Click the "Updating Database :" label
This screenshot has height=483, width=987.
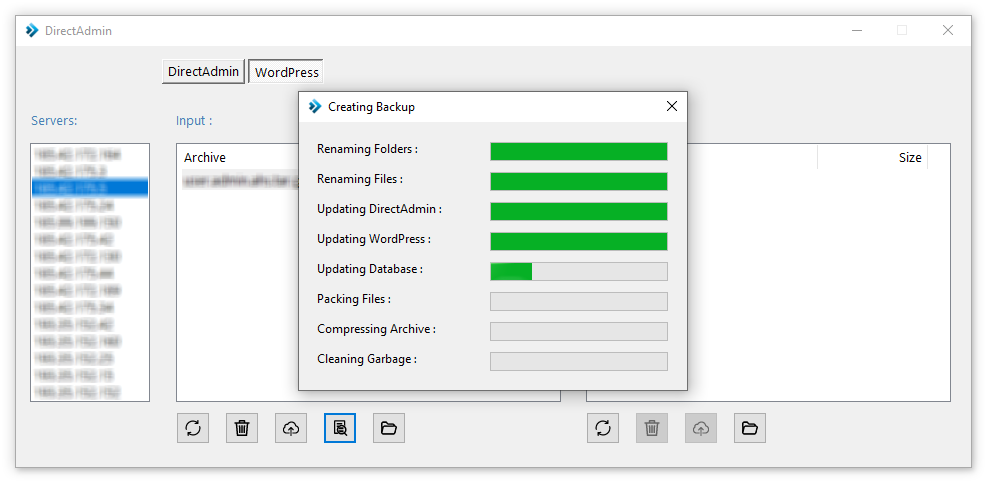pos(370,269)
